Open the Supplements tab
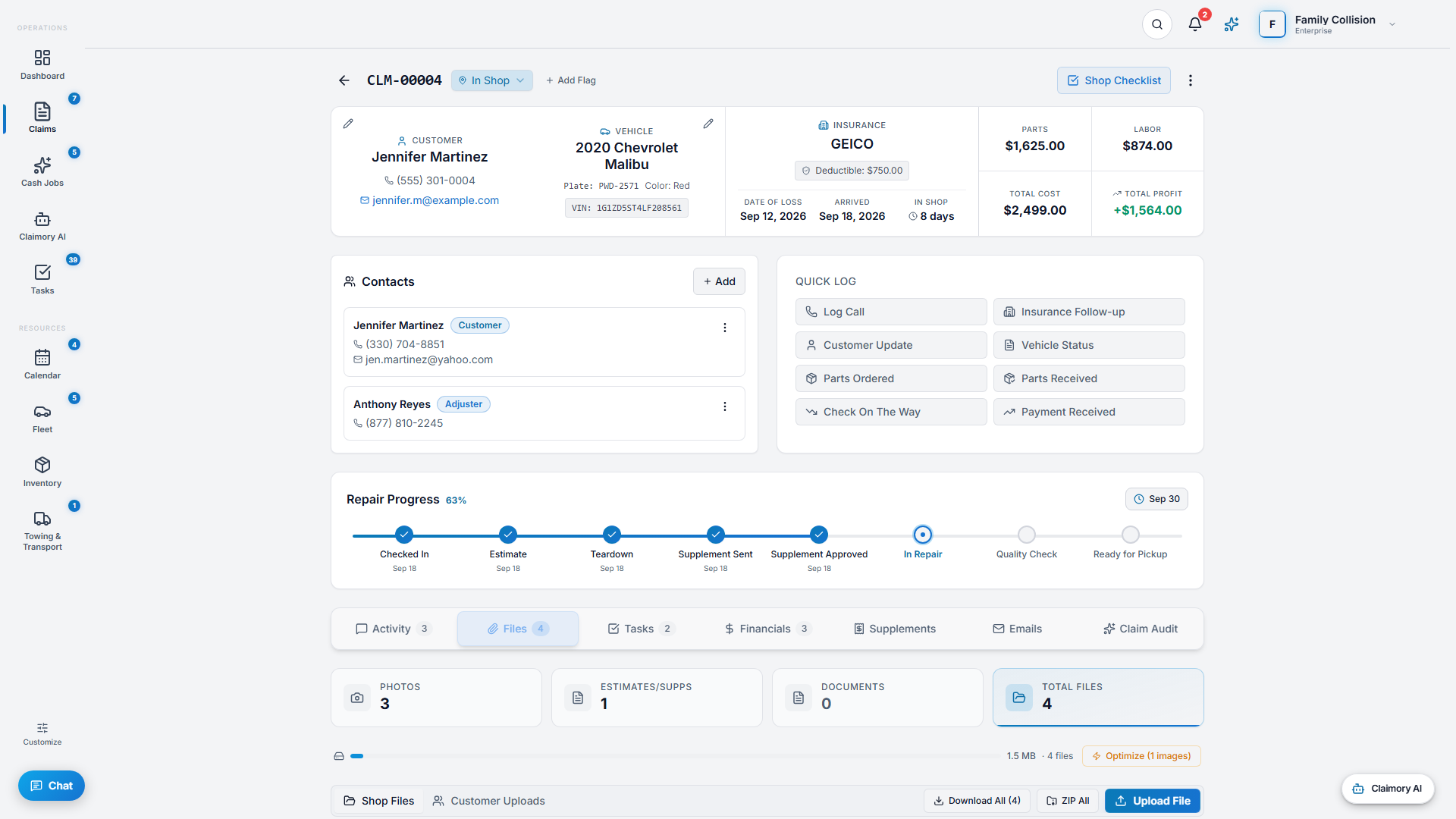Screen dimensions: 1456x819 tap(895, 629)
